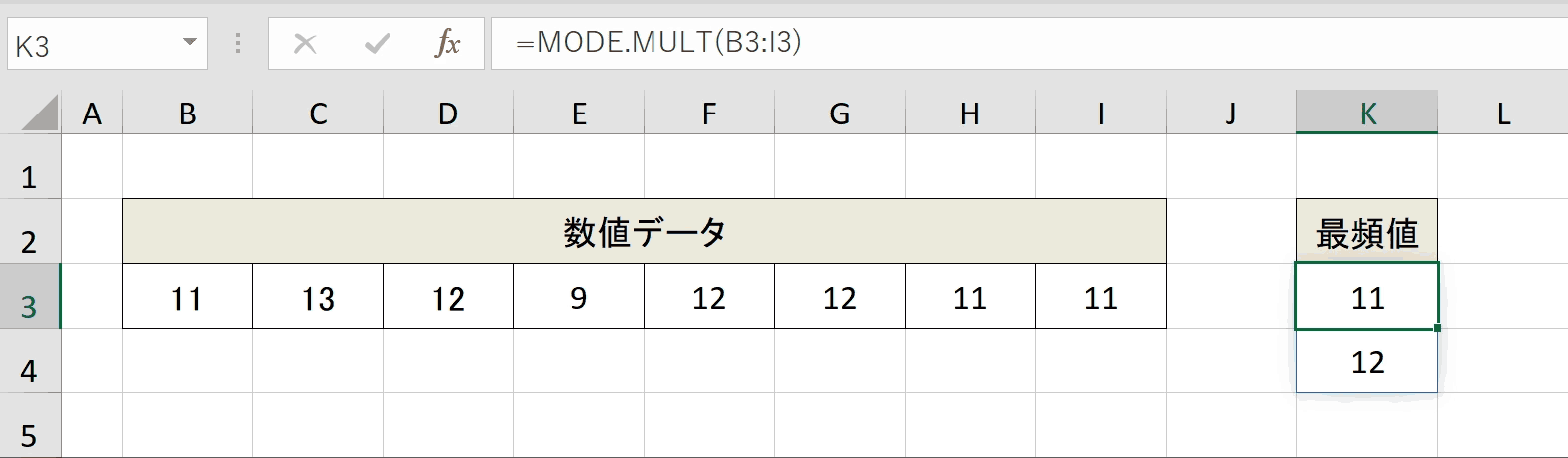Screen dimensions: 1568x458
Task: Select column K header
Action: click(x=1367, y=113)
